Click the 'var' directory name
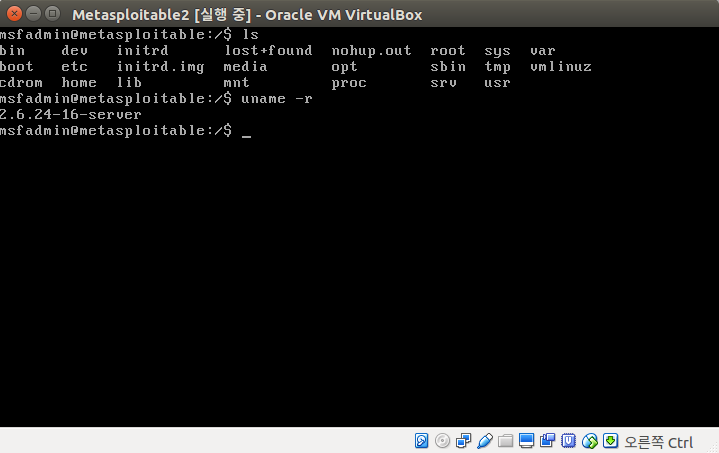Screen dimensions: 719x453 point(543,50)
